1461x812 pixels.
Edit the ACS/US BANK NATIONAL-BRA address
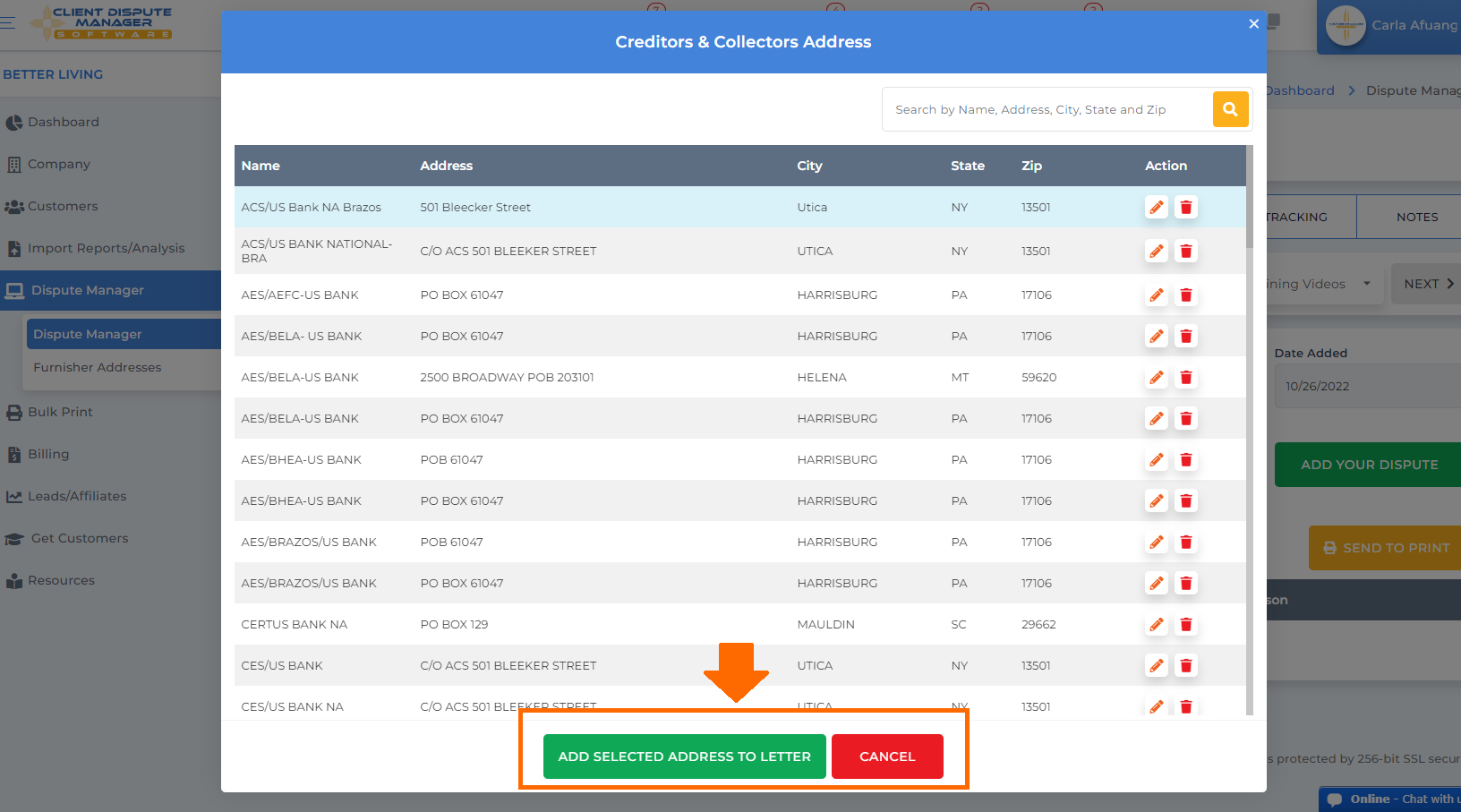(x=1157, y=251)
